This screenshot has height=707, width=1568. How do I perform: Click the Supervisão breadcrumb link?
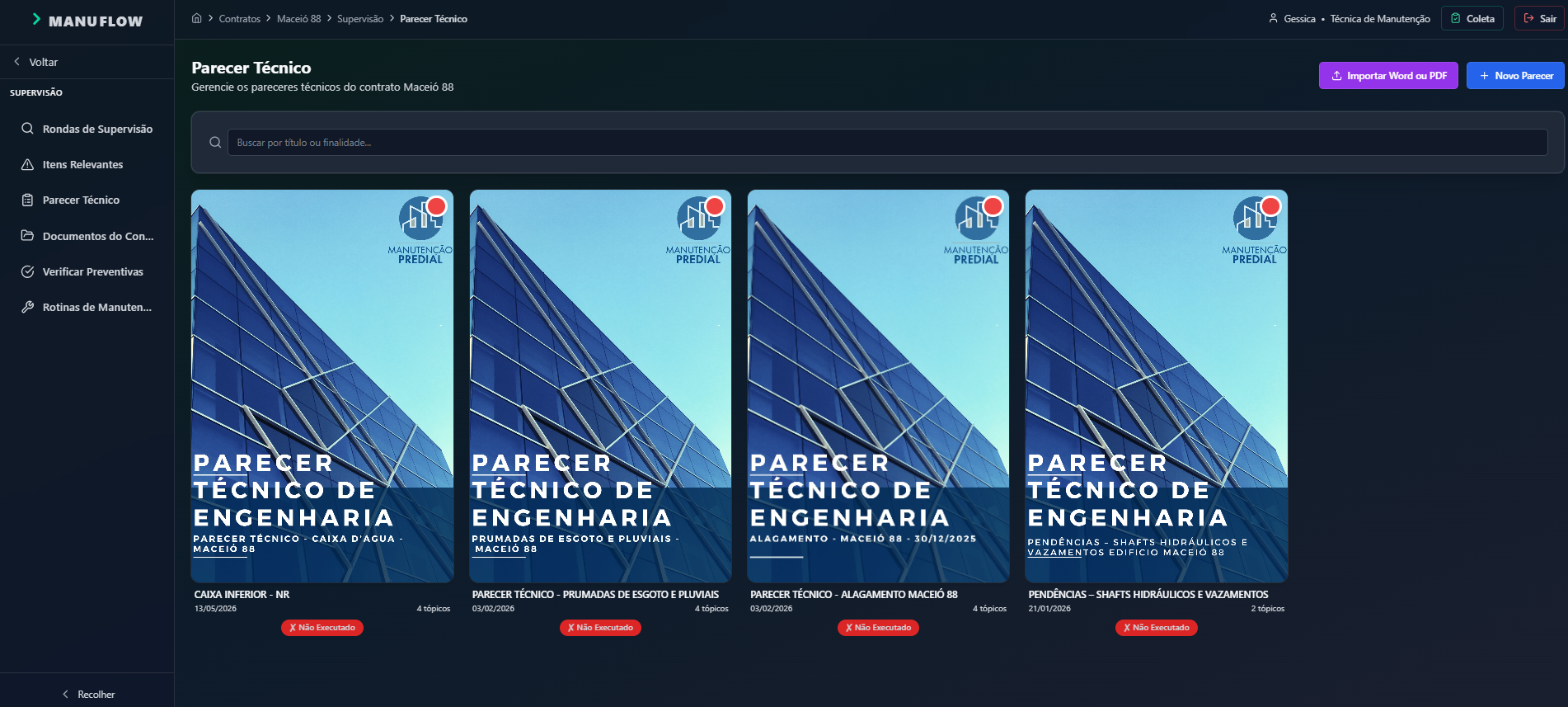(360, 18)
